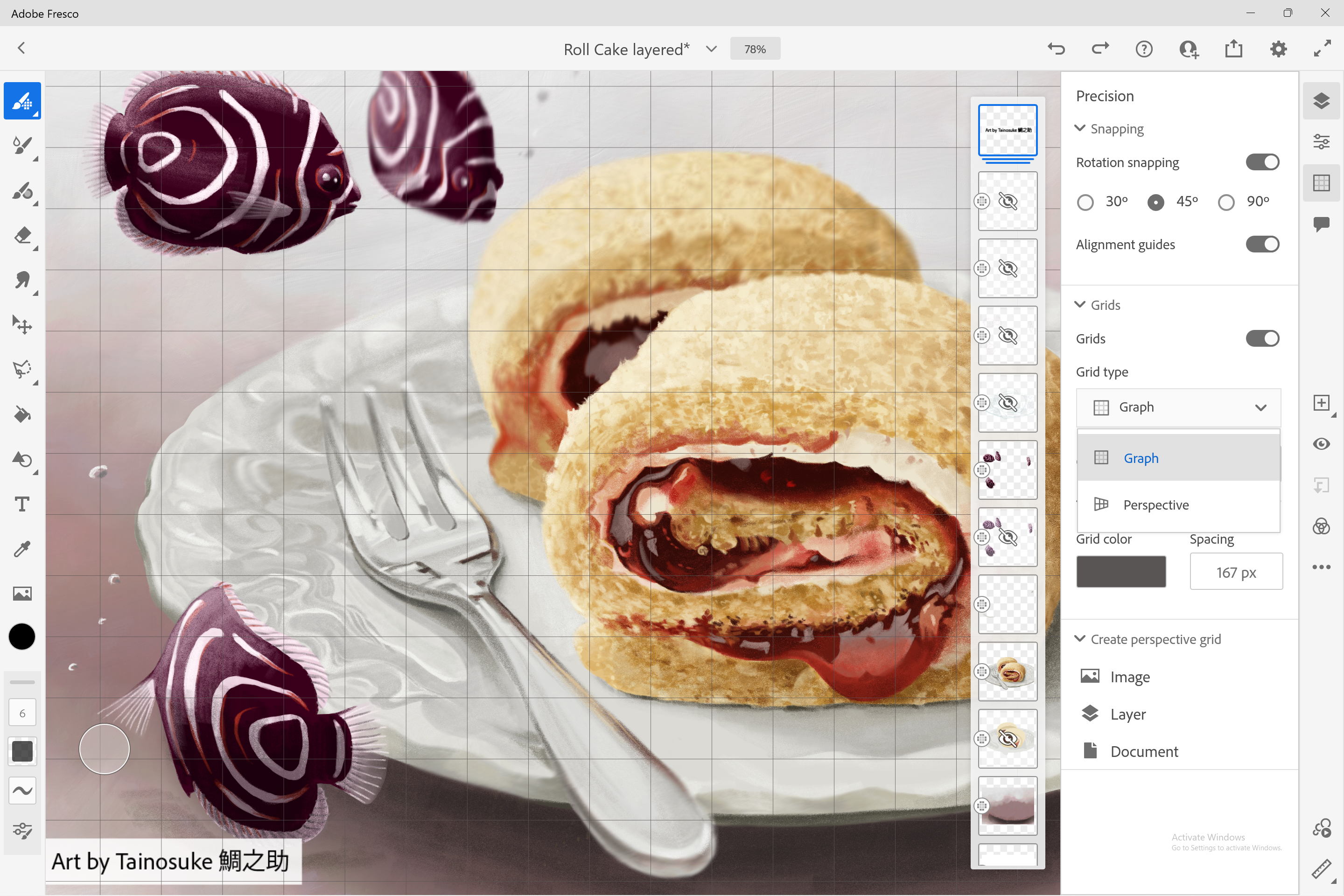Collapse the Grids section
This screenshot has width=1344, height=896.
pos(1079,305)
